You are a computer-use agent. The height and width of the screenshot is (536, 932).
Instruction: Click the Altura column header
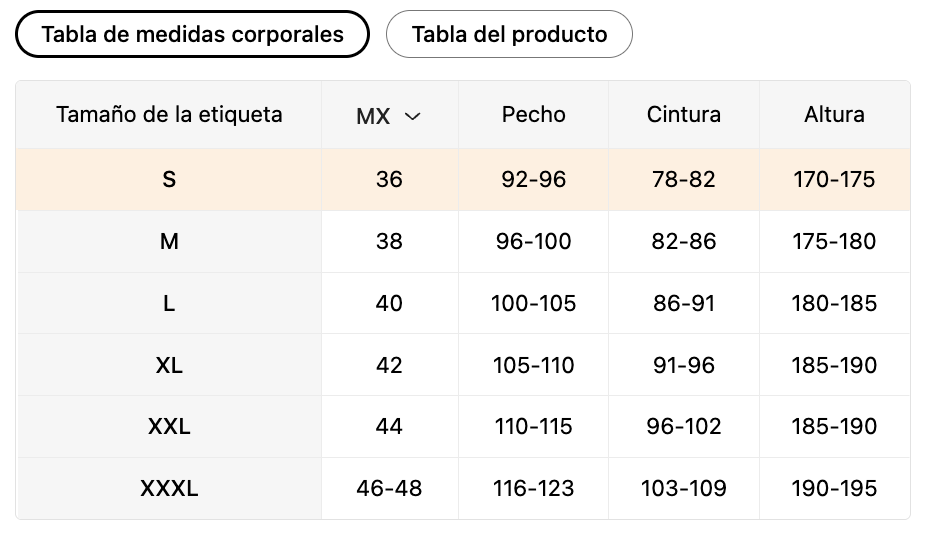tap(834, 114)
